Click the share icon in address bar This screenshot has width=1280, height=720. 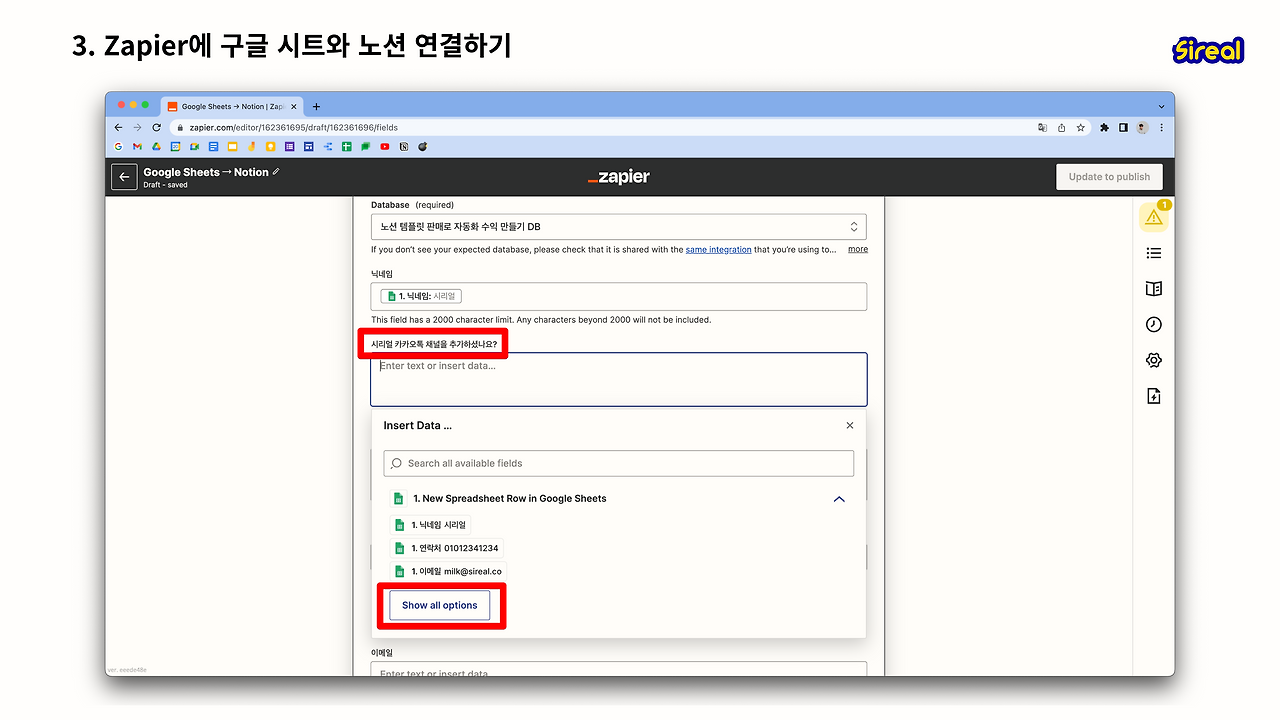[1061, 128]
